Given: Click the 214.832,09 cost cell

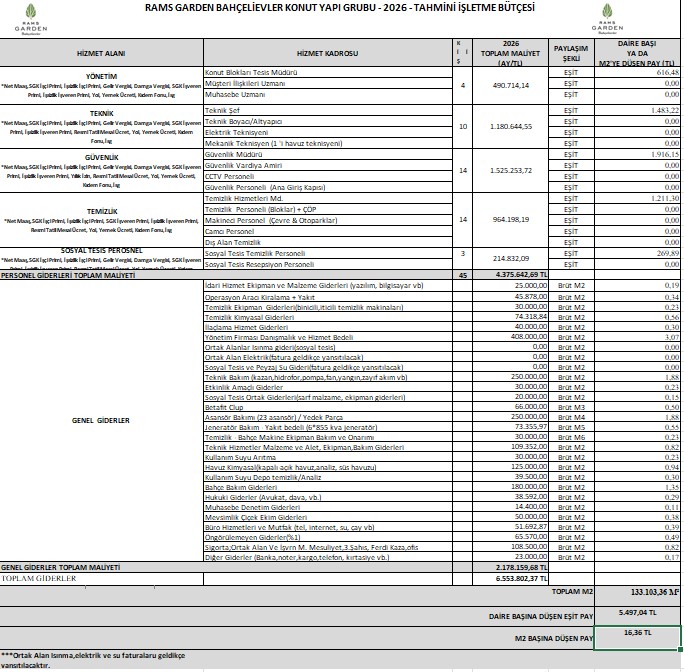Looking at the screenshot, I should [x=510, y=258].
